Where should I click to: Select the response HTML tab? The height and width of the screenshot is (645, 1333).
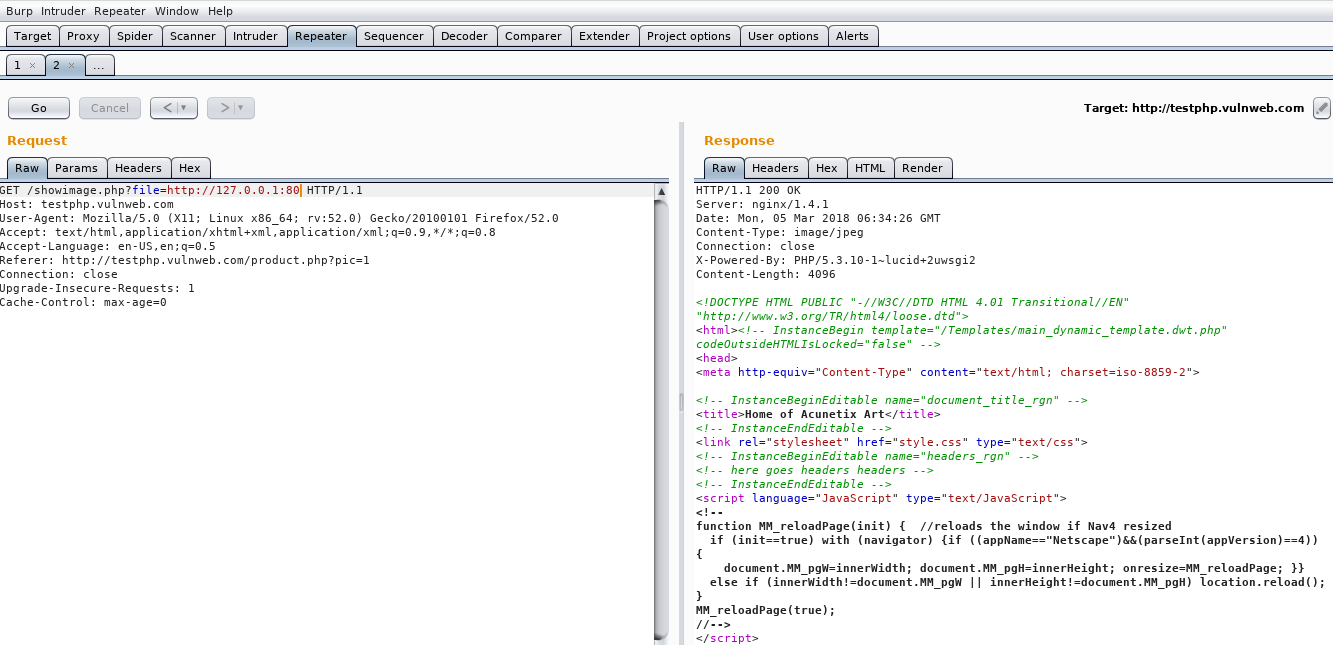(x=871, y=168)
